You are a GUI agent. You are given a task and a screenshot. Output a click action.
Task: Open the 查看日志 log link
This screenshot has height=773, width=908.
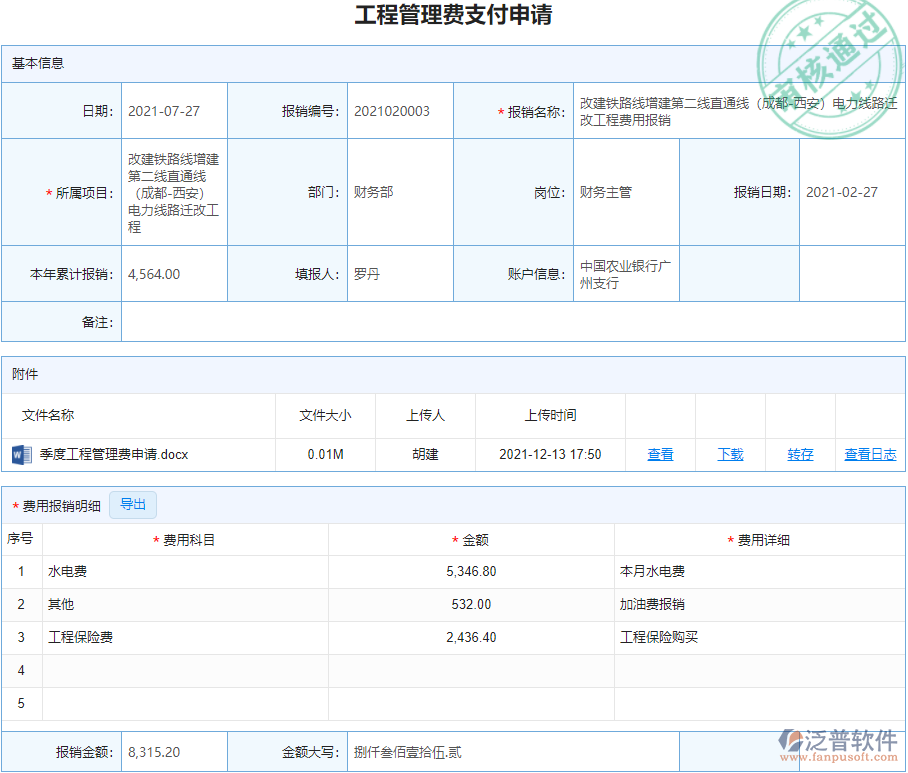[869, 454]
